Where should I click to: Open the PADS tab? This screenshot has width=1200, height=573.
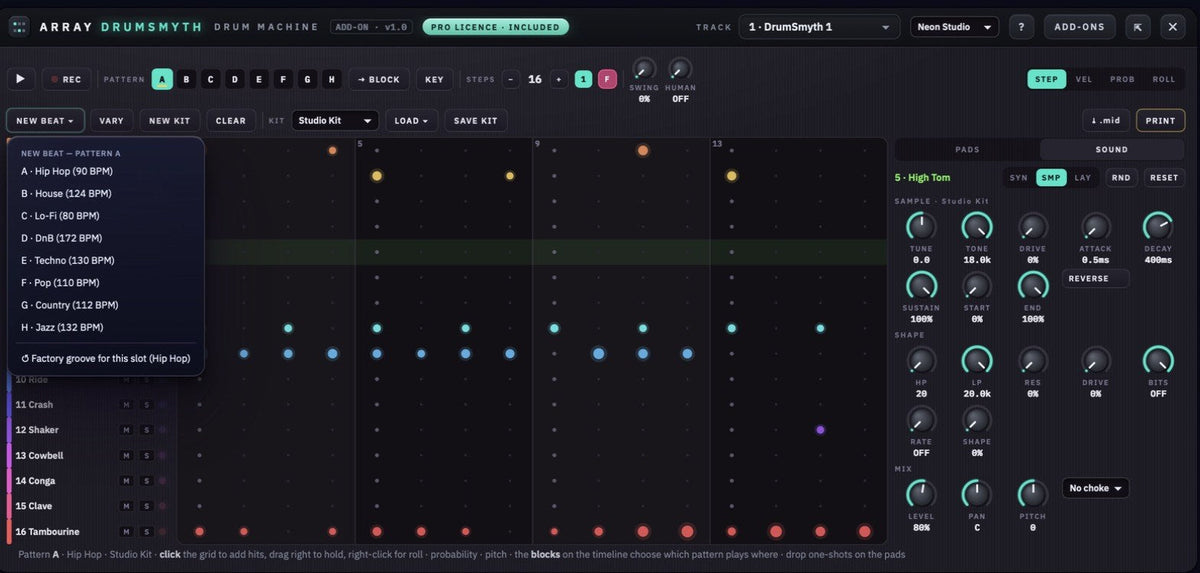(x=967, y=150)
